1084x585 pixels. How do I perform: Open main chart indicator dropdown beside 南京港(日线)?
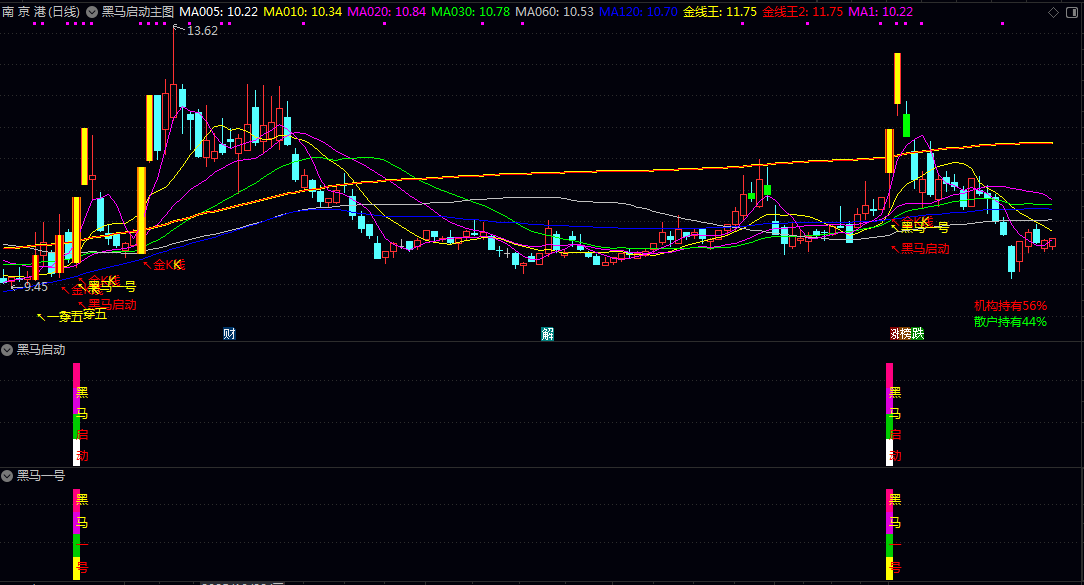[x=92, y=12]
